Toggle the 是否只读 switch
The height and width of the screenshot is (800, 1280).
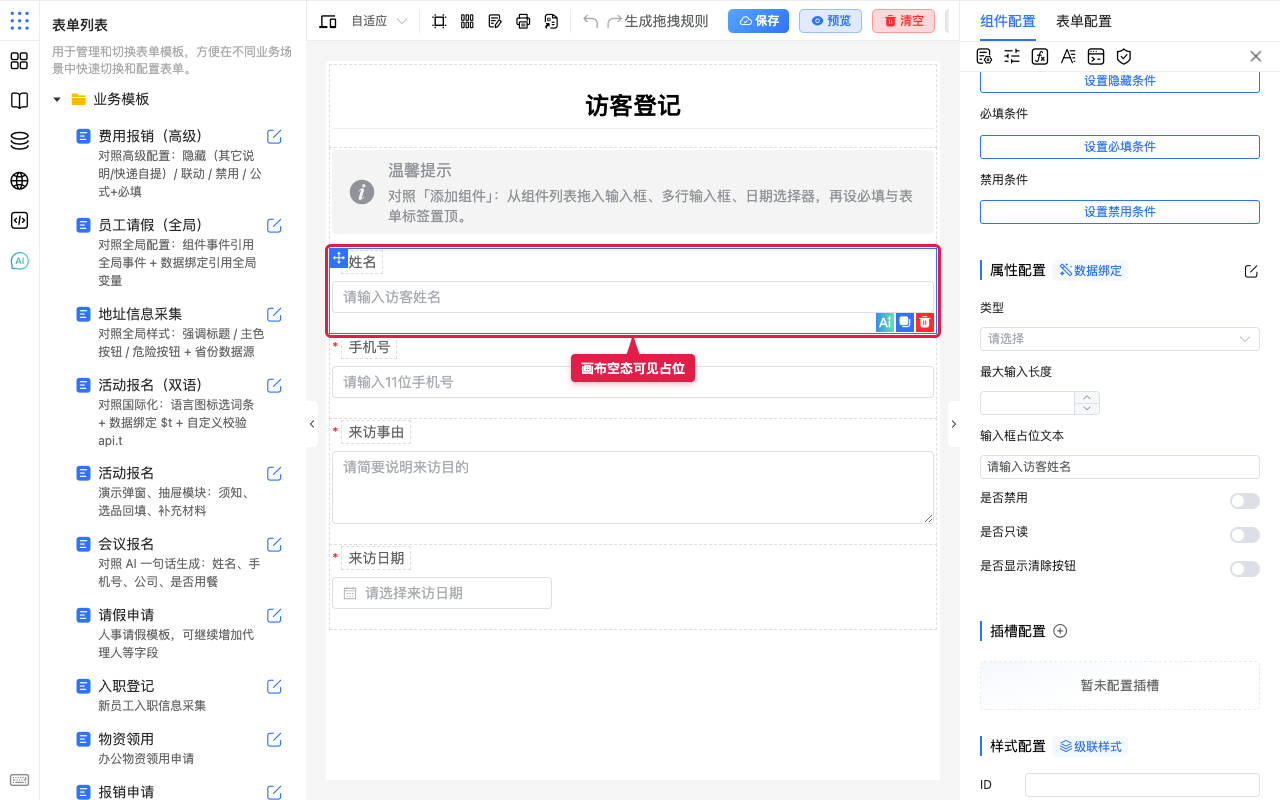1245,535
